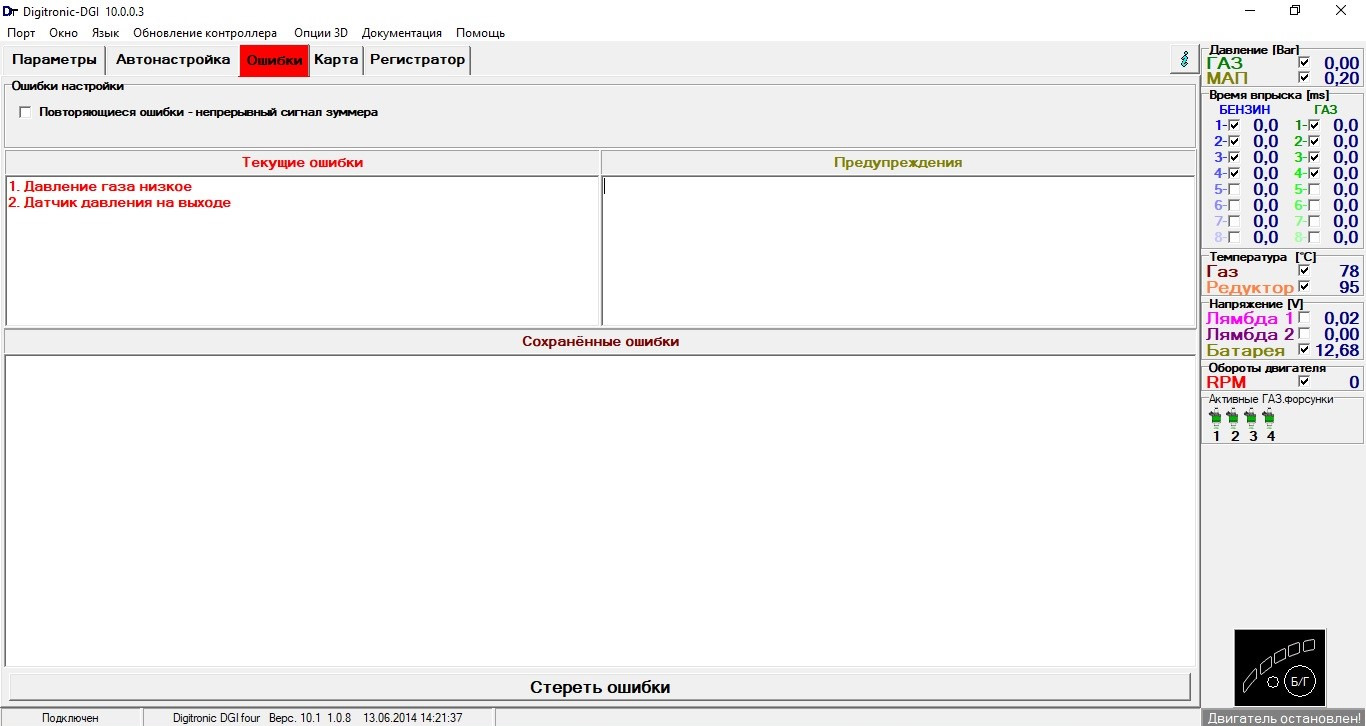Click the Газ temperature value 78
This screenshot has width=1366, height=726.
coord(1349,271)
